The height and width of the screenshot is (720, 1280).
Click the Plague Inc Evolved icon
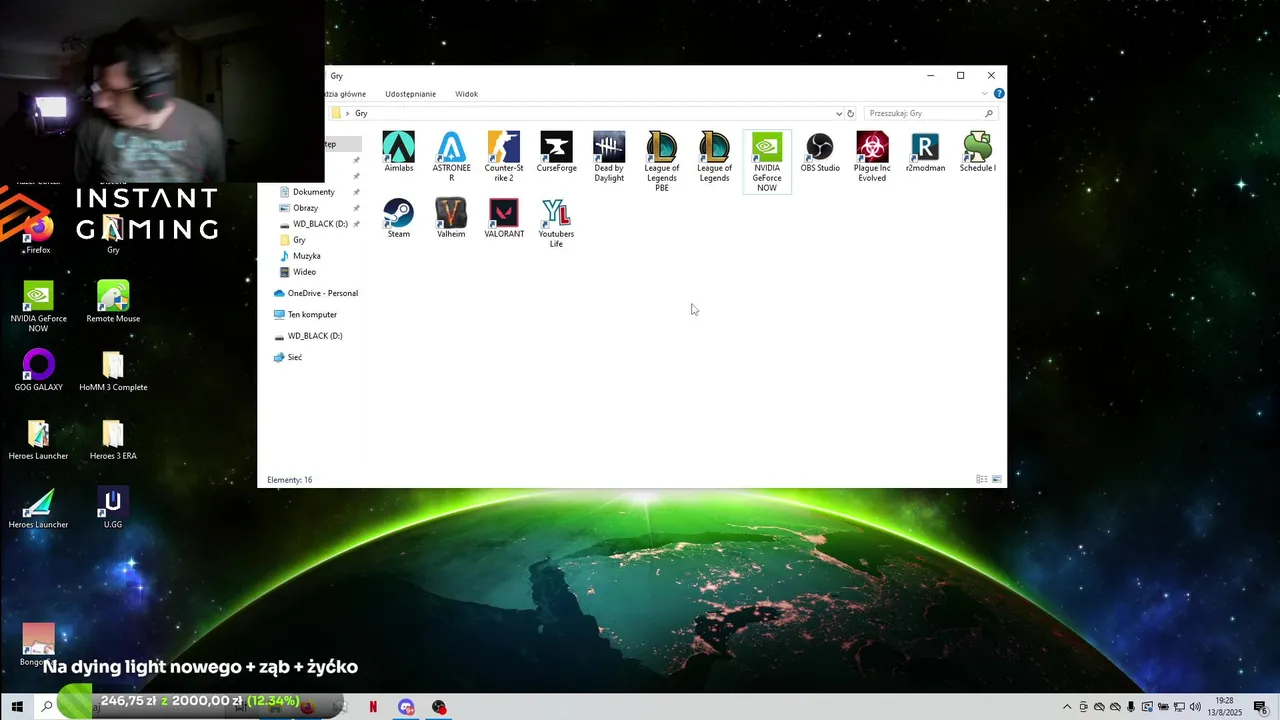coord(872,157)
